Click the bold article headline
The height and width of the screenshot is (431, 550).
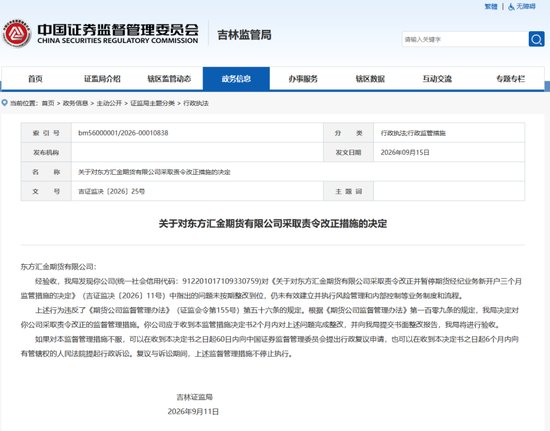(x=273, y=223)
